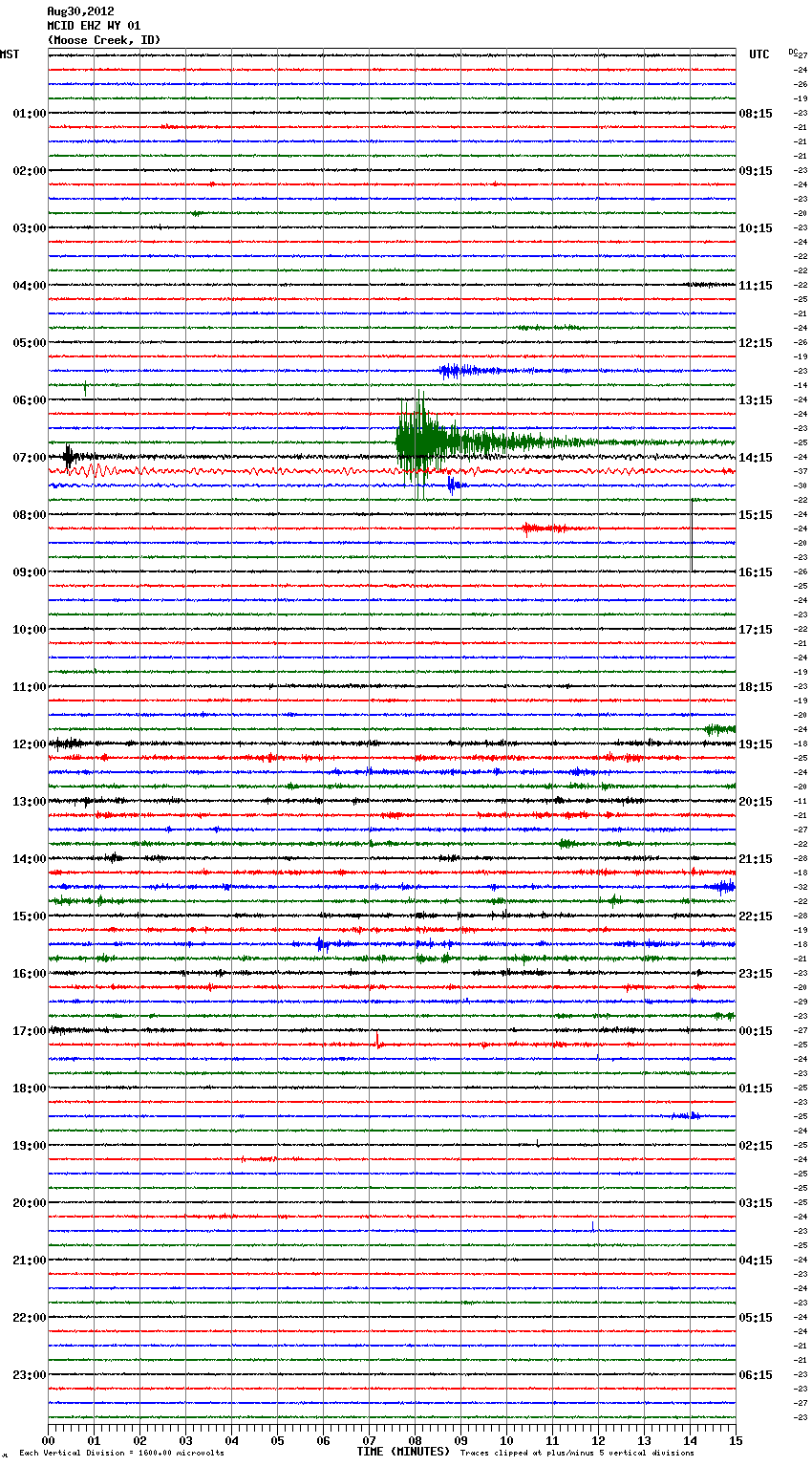Click the 00:15 UTC time label
Image resolution: width=812 pixels, height=1466 pixels.
coord(755,1031)
